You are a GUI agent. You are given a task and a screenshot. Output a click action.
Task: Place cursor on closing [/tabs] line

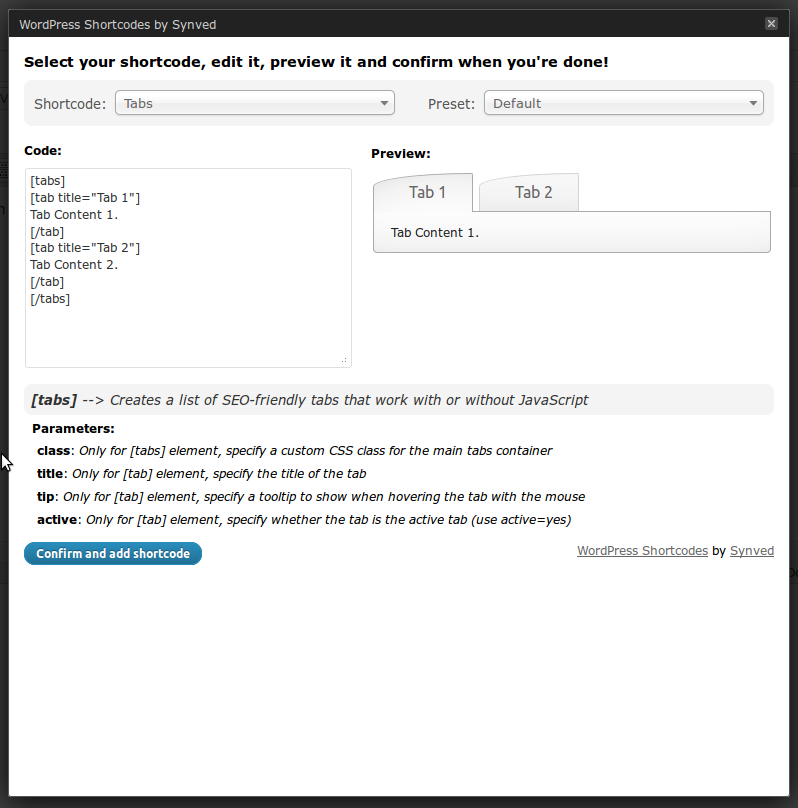[x=50, y=299]
